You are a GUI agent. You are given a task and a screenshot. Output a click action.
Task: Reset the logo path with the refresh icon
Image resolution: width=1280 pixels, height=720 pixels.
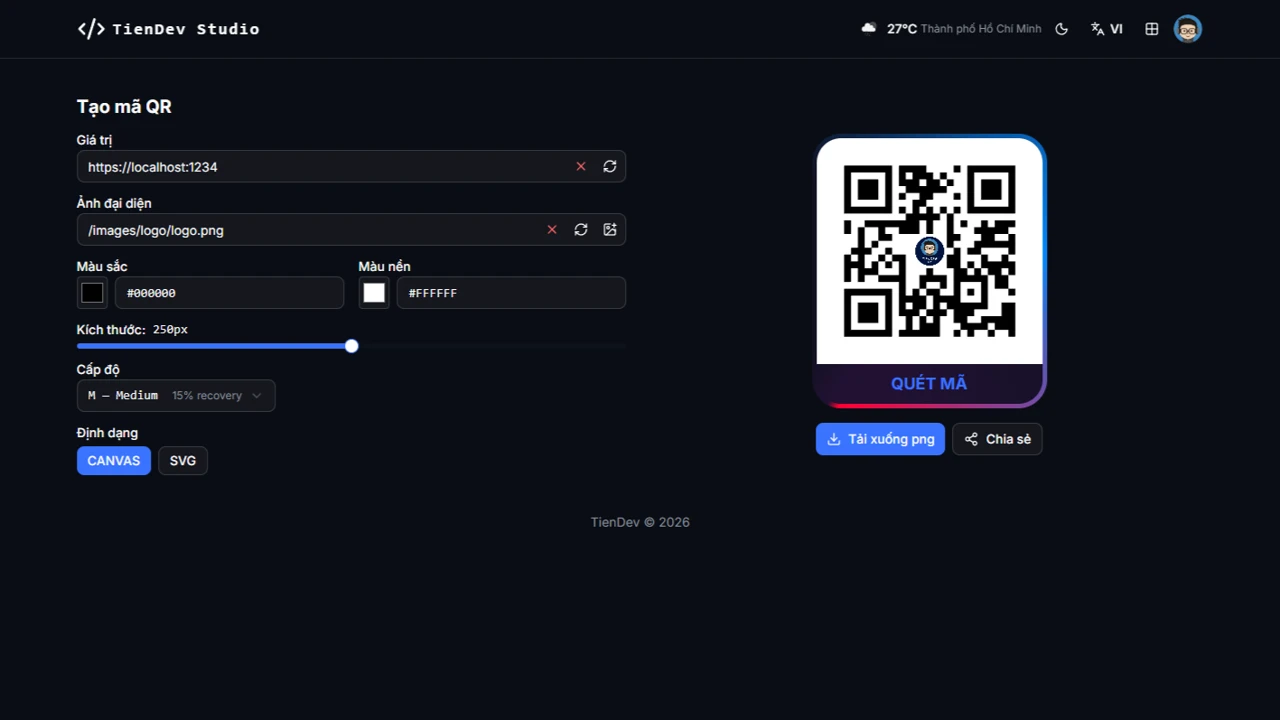(x=581, y=229)
